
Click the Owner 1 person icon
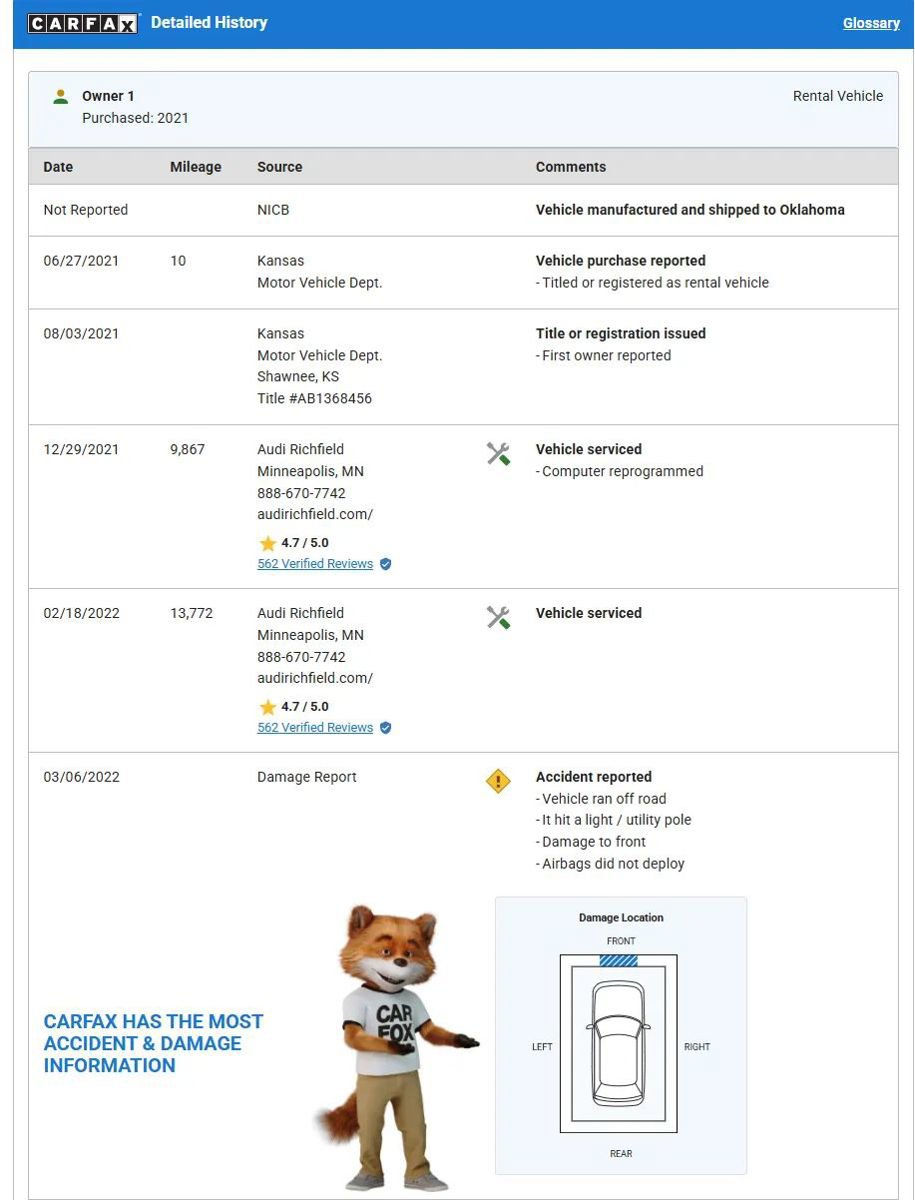coord(60,97)
